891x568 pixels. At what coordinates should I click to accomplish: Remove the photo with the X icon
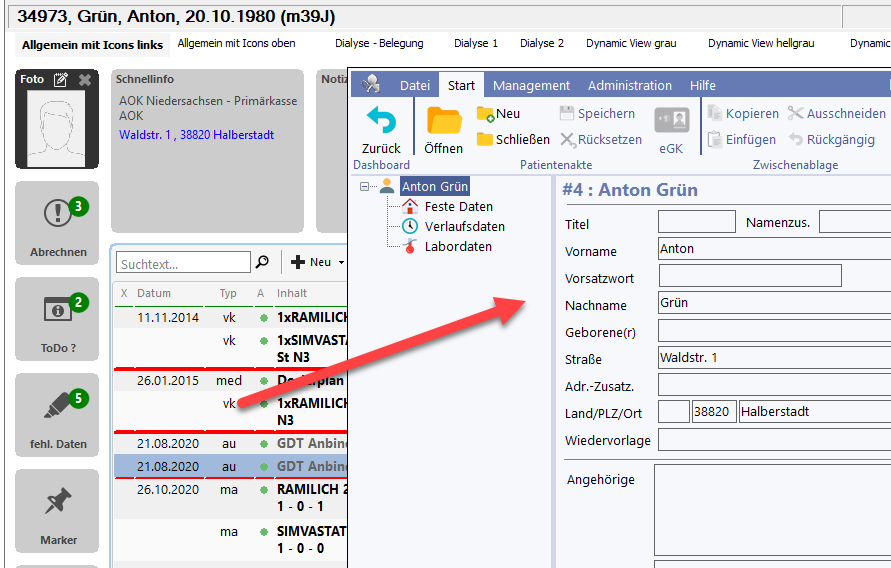coord(85,80)
